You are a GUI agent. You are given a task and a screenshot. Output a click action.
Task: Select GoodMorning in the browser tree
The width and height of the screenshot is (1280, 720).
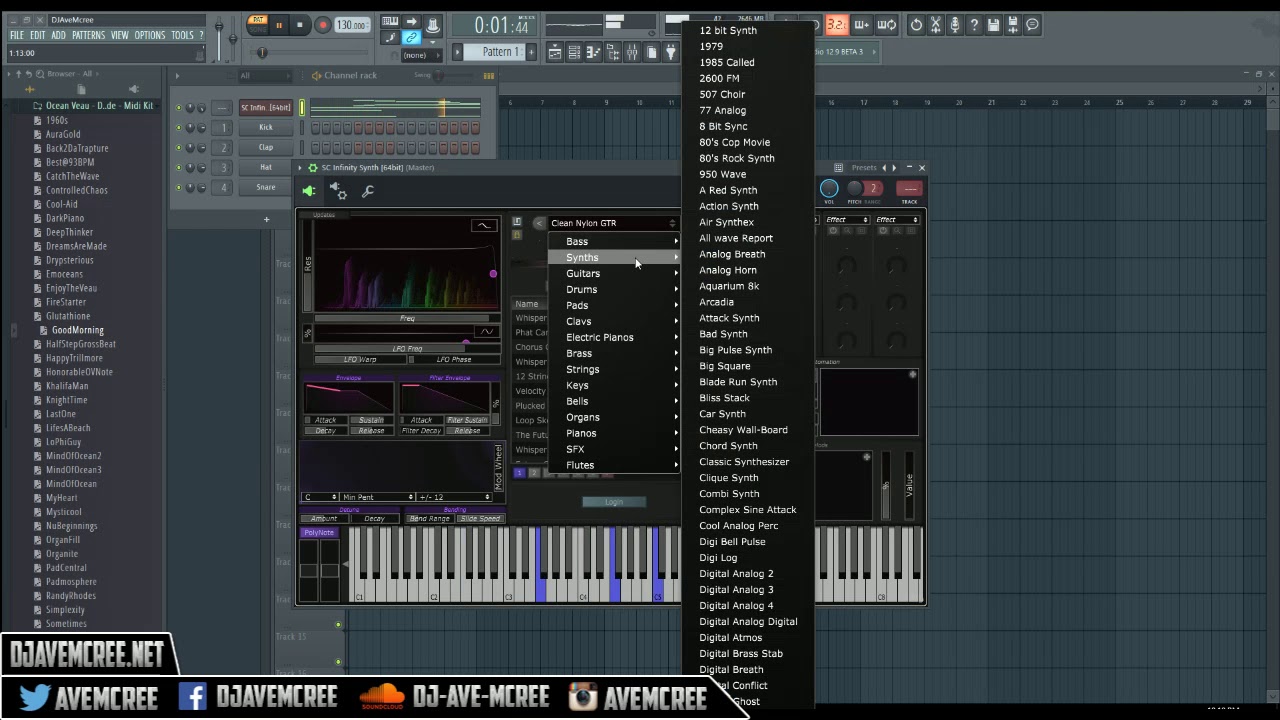pyautogui.click(x=77, y=330)
